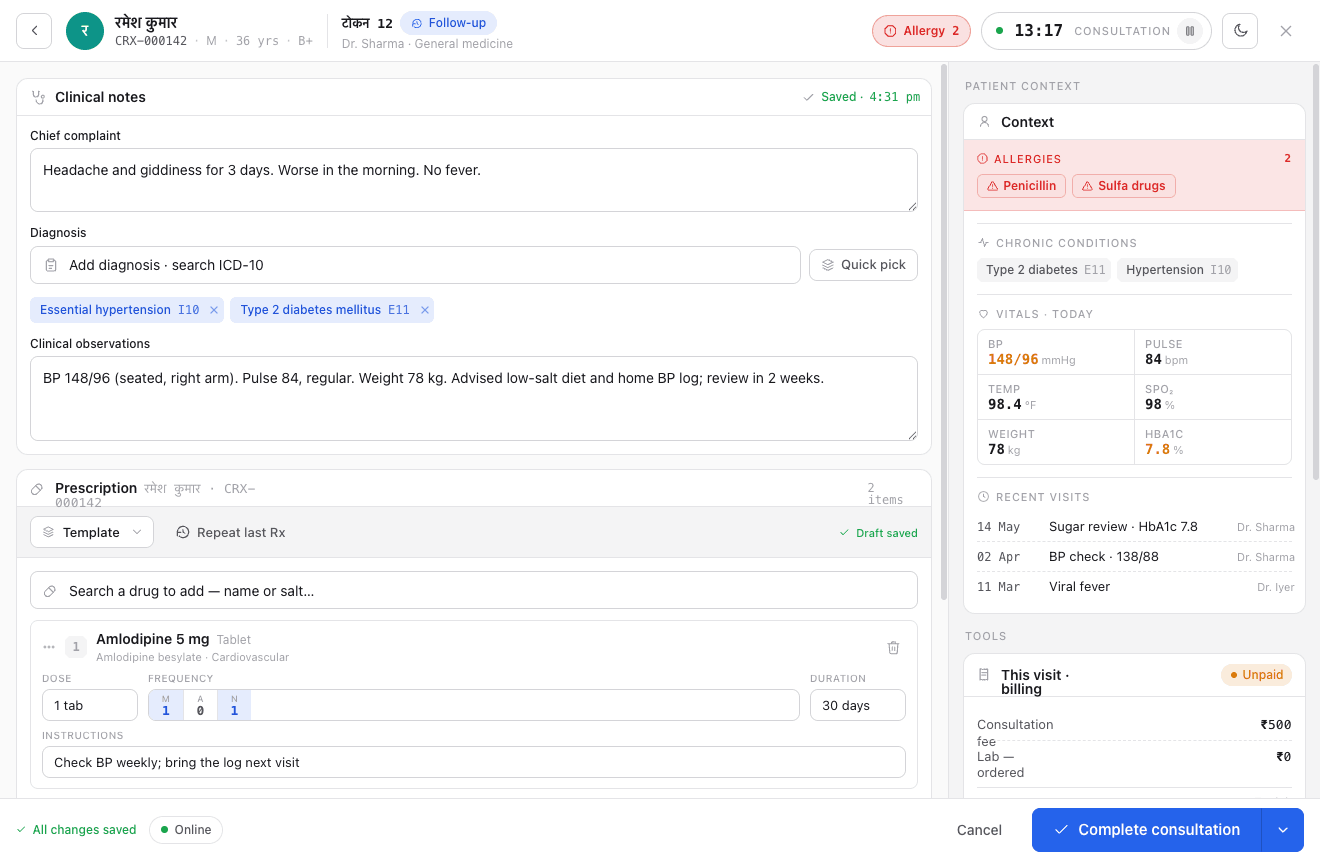Viewport: 1320px width, 860px height.
Task: Click the Saved 4:31 pm status
Action: point(861,97)
